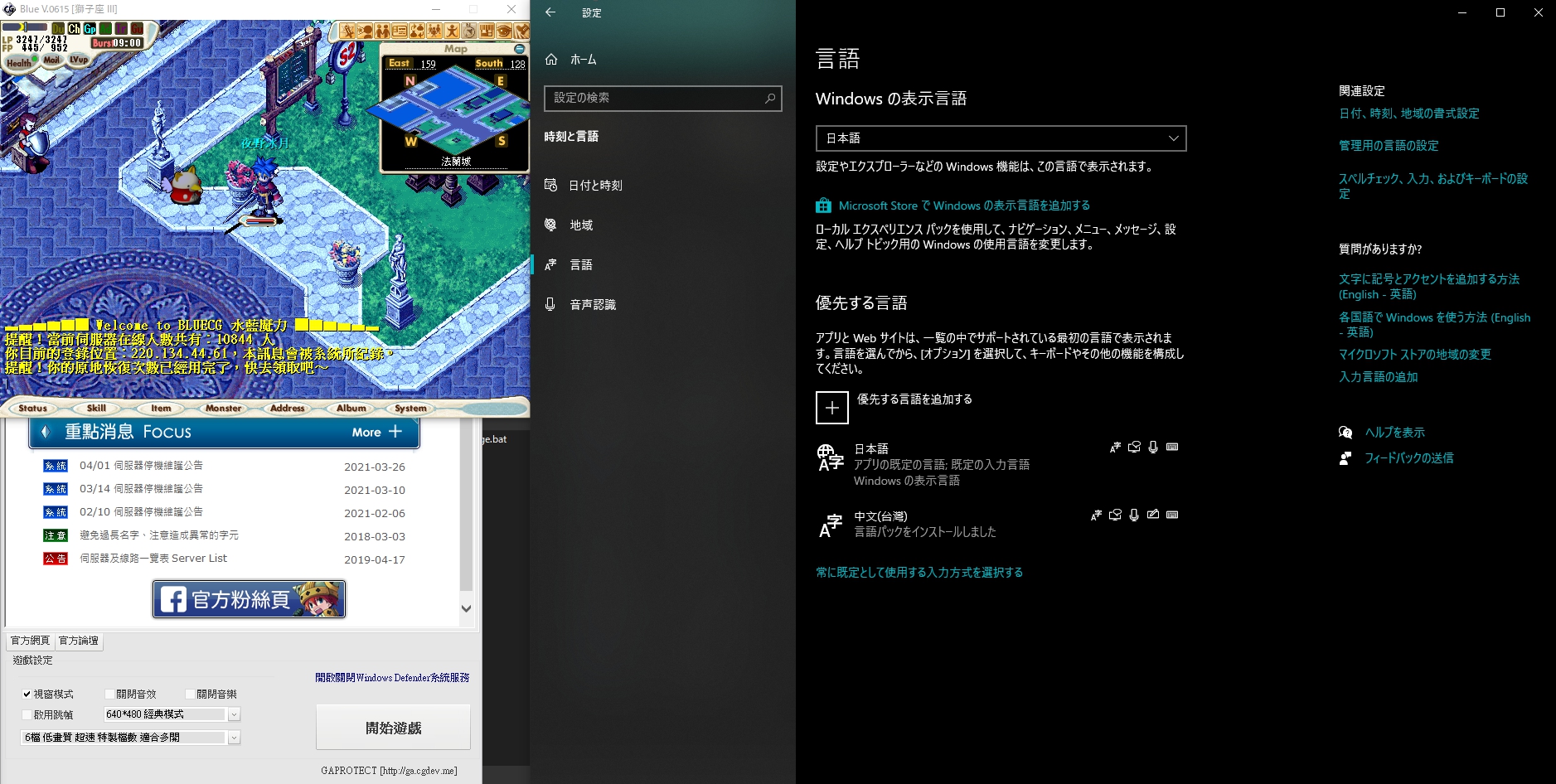This screenshot has width=1556, height=784.
Task: Expand the 日本語 preferred language entry
Action: pyautogui.click(x=1000, y=464)
